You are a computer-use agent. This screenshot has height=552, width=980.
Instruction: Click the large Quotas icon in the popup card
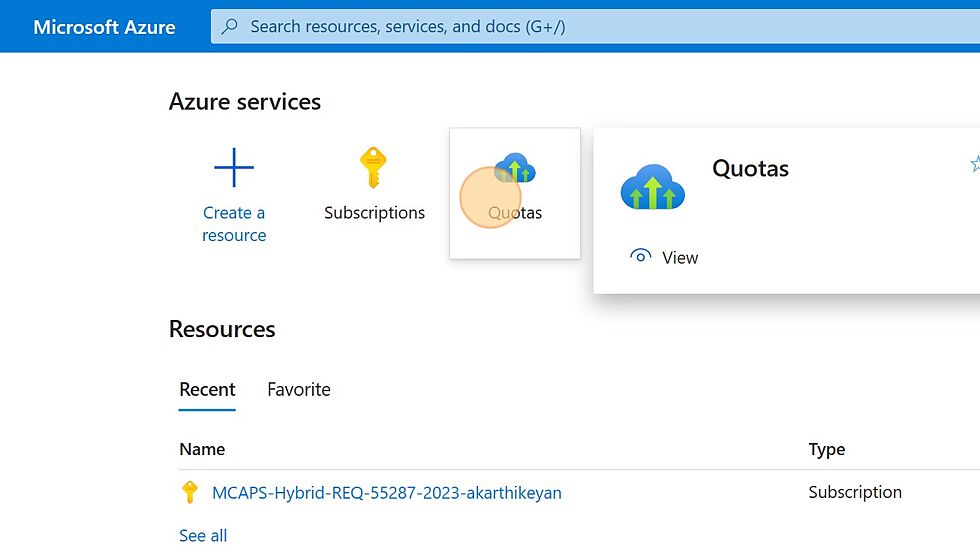[652, 186]
